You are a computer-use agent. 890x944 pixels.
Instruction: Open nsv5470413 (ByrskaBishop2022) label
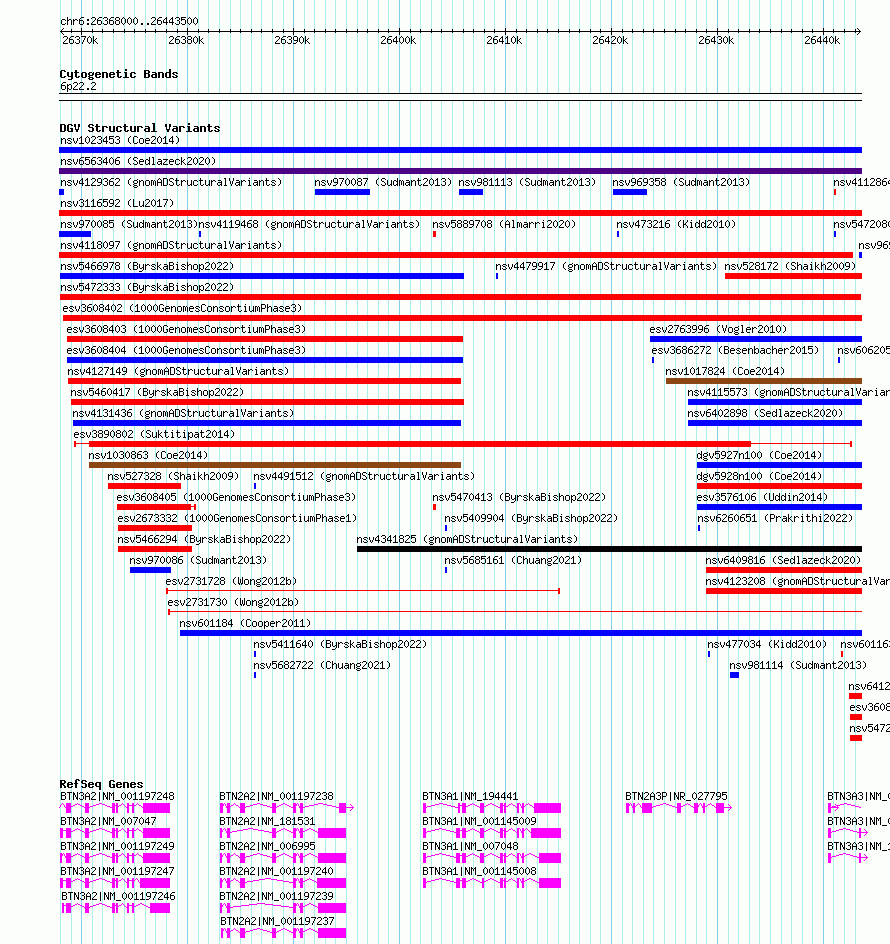pos(519,497)
